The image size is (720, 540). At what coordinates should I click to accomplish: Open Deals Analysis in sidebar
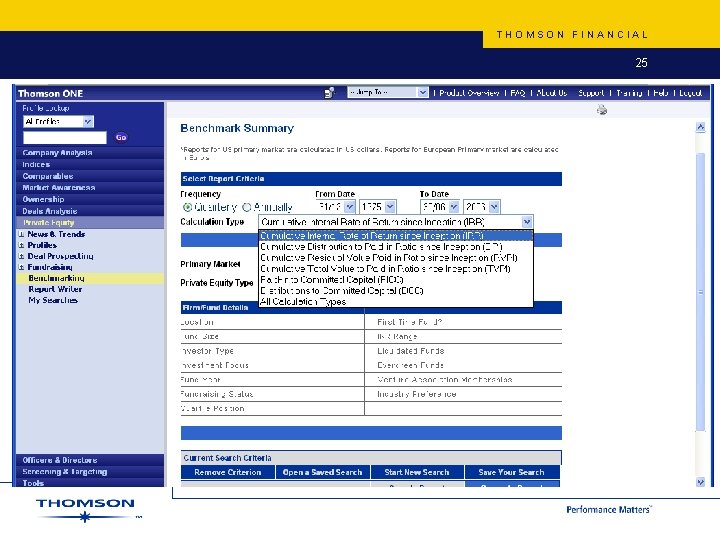pos(90,211)
